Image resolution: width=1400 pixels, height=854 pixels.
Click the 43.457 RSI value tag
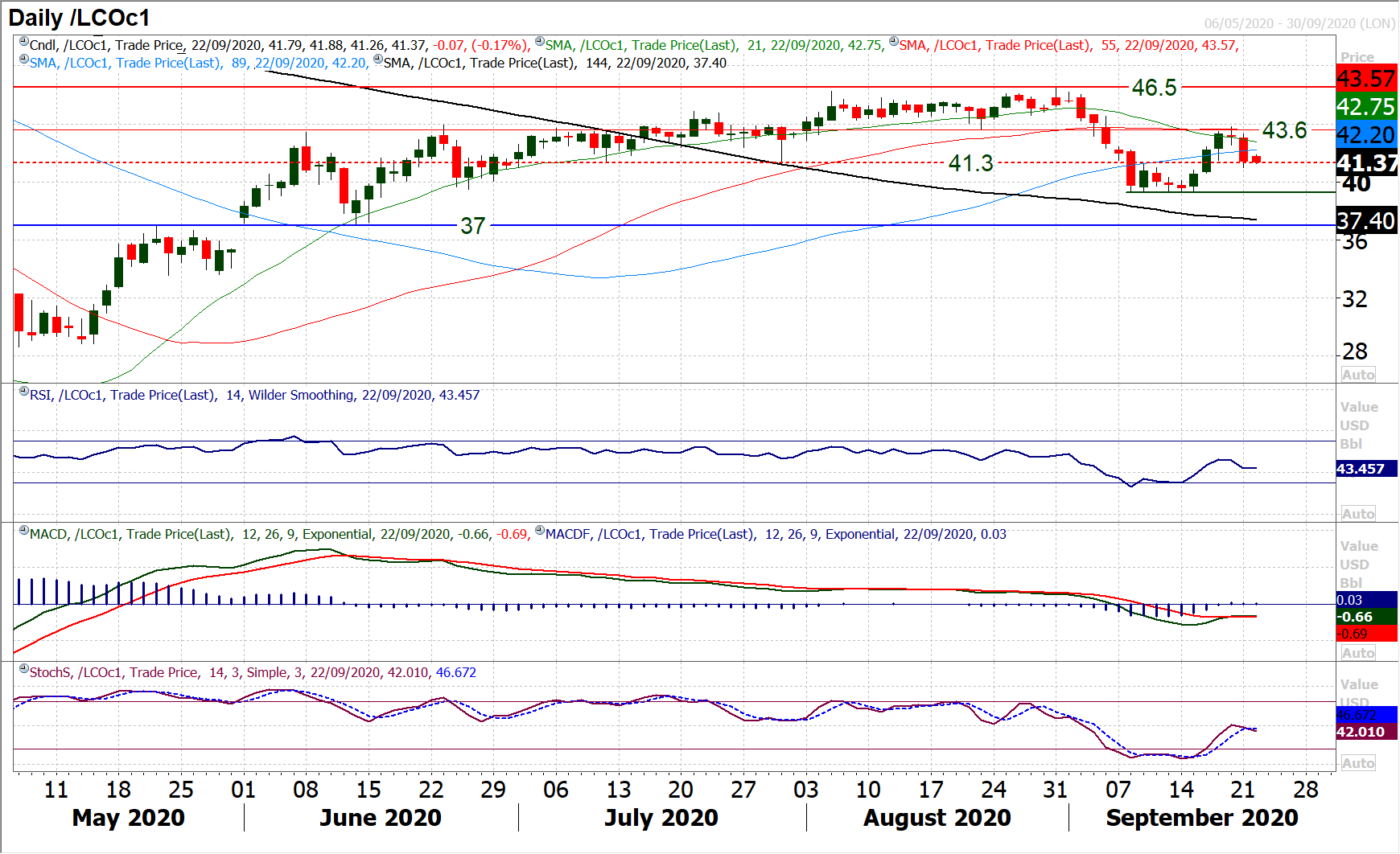tap(1367, 469)
